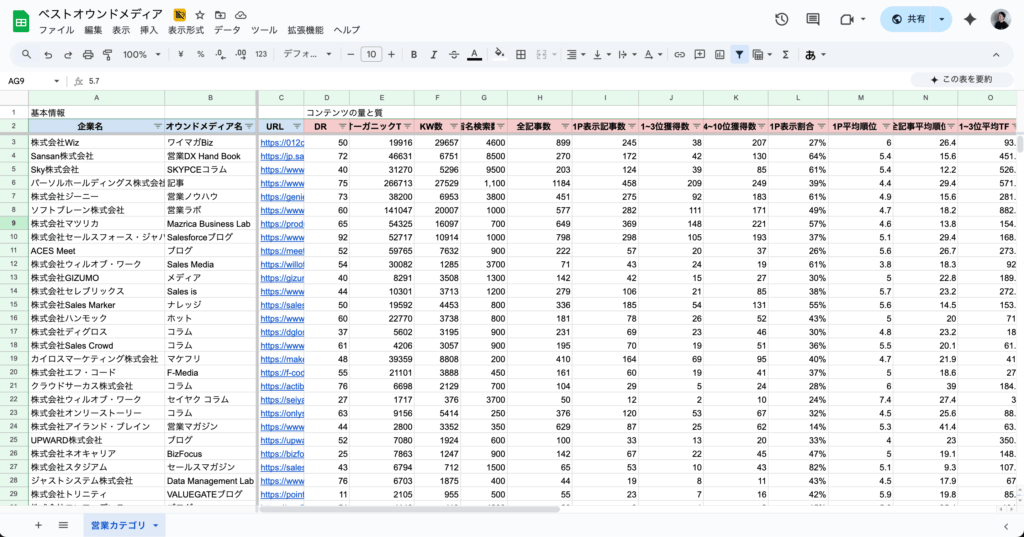Open the borders tool
This screenshot has width=1024, height=537.
pyautogui.click(x=520, y=55)
